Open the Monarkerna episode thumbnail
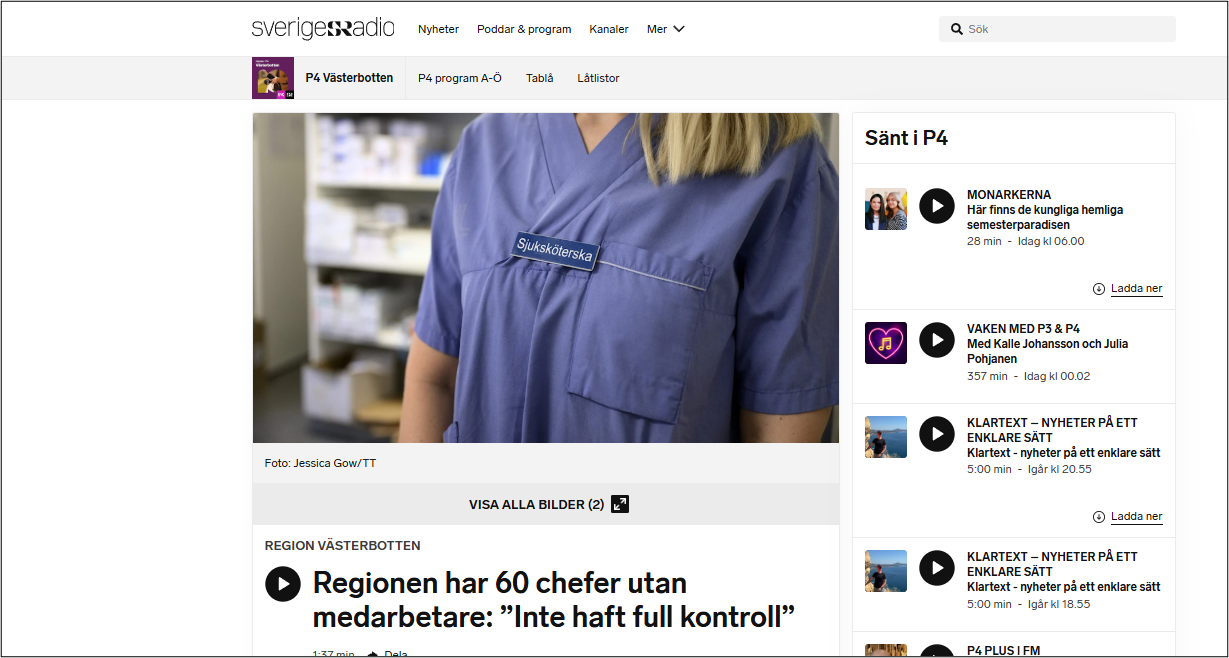The width and height of the screenshot is (1229, 658). 886,209
